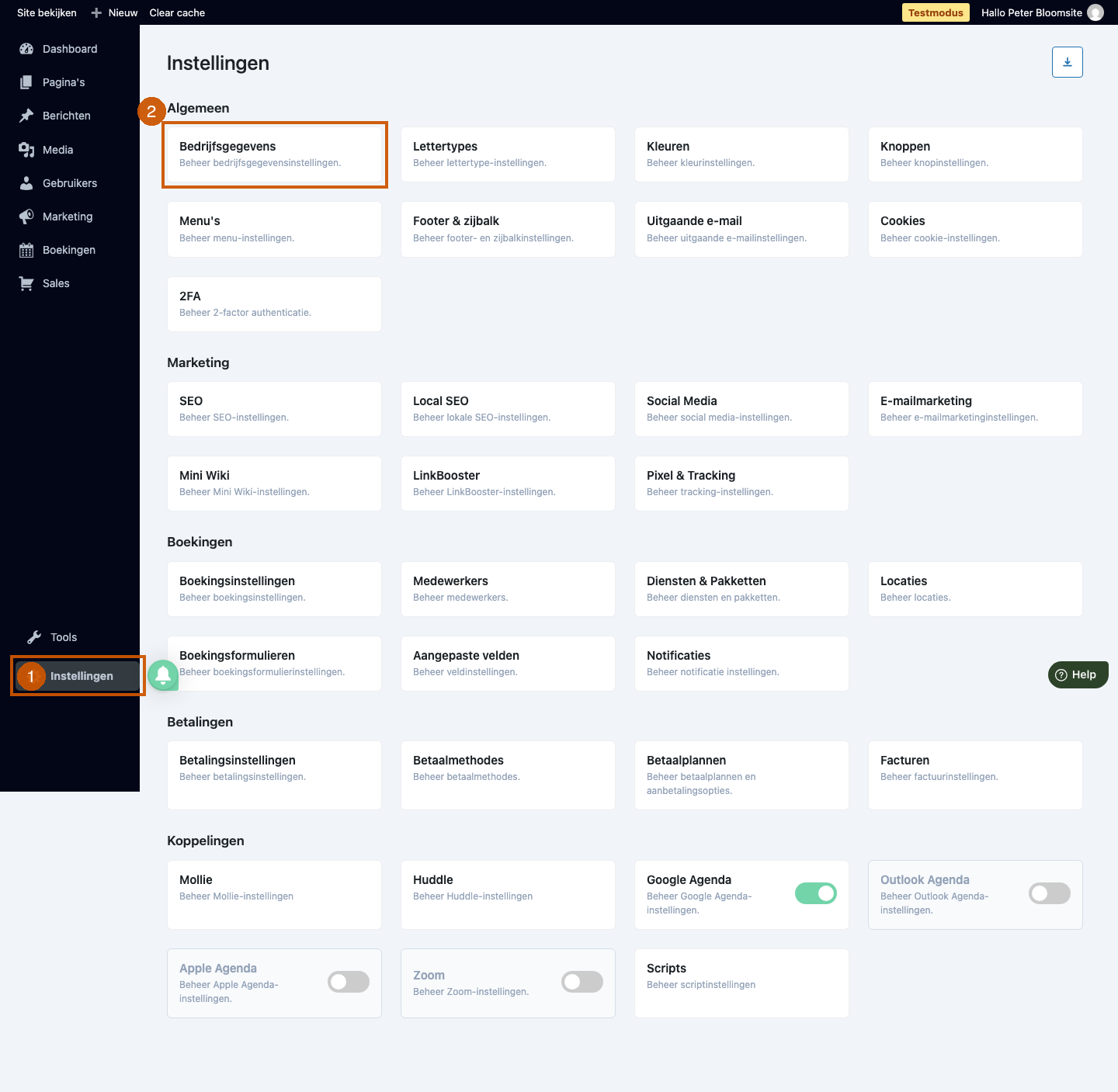Viewport: 1118px width, 1092px height.
Task: Disable the Google Agenda toggle
Action: tap(816, 893)
